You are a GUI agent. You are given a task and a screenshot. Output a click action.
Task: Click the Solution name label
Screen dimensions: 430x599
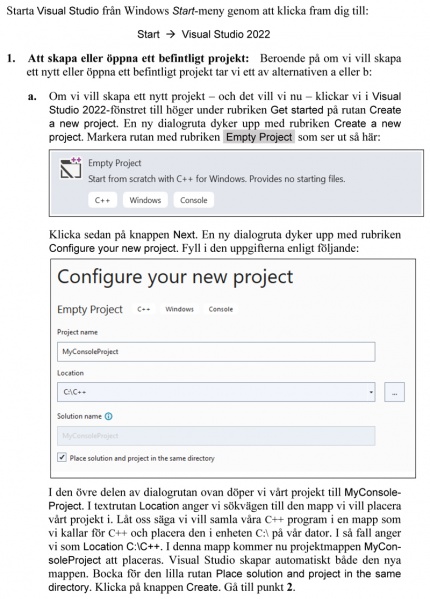pos(79,416)
